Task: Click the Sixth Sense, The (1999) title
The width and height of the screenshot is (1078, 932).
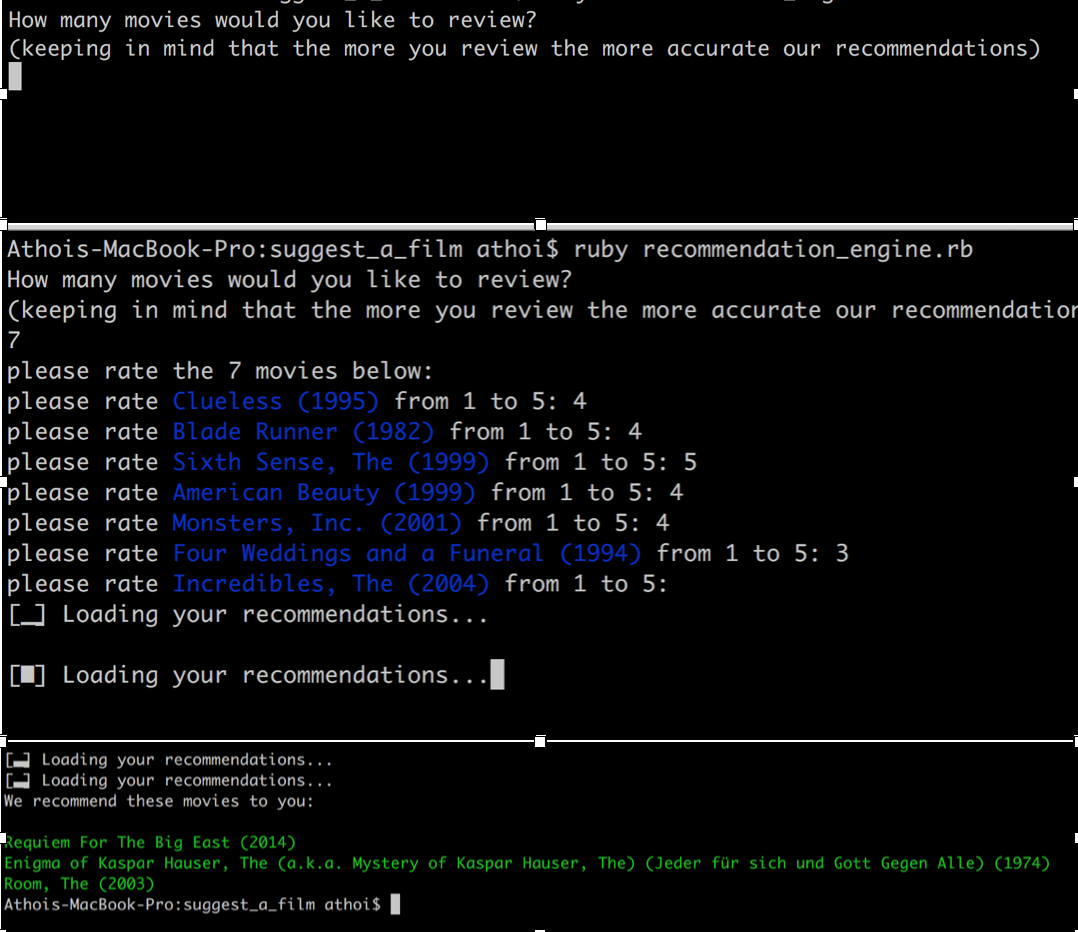Action: [x=330, y=463]
